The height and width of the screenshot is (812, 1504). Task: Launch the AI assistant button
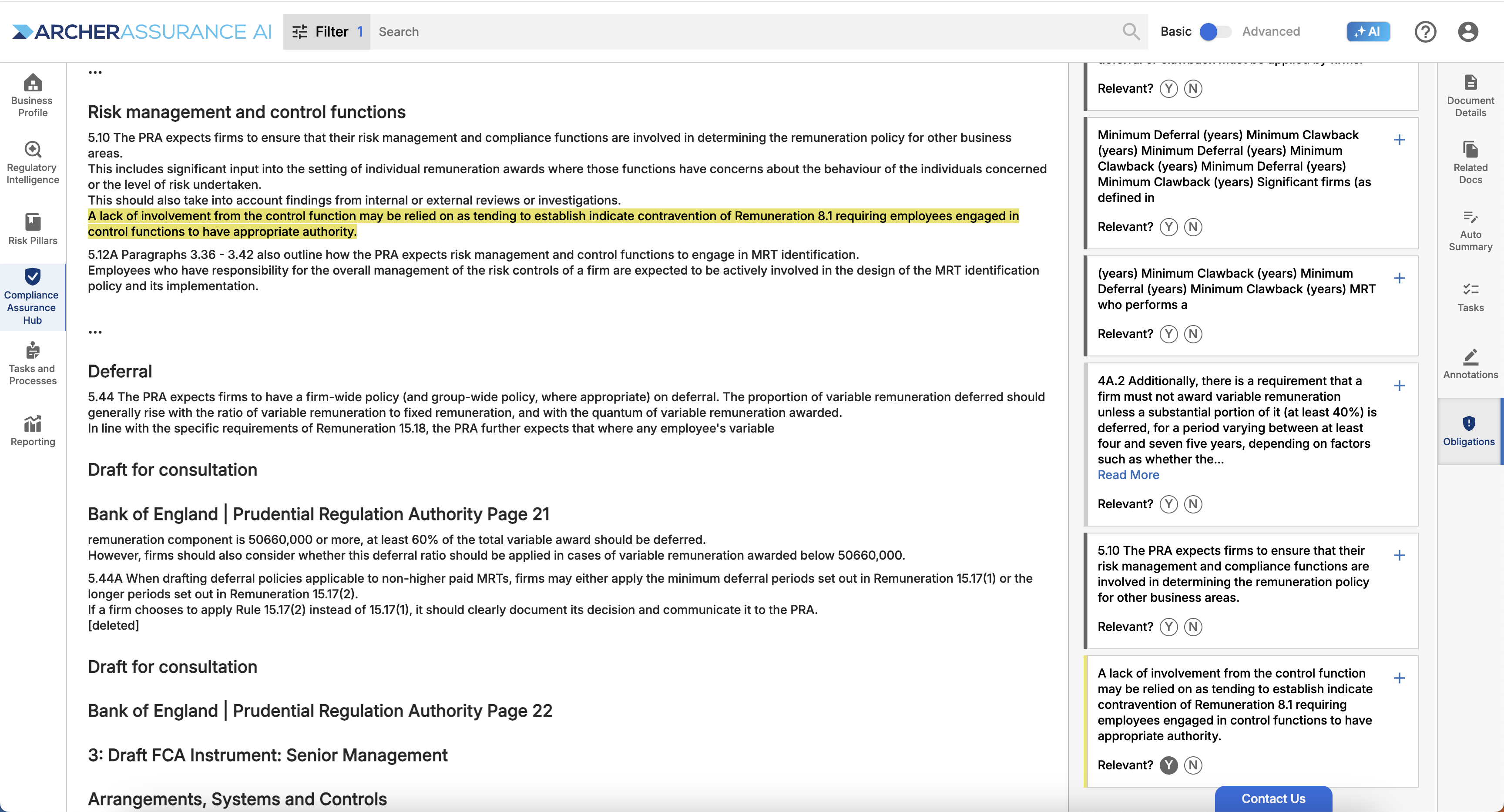coord(1368,31)
